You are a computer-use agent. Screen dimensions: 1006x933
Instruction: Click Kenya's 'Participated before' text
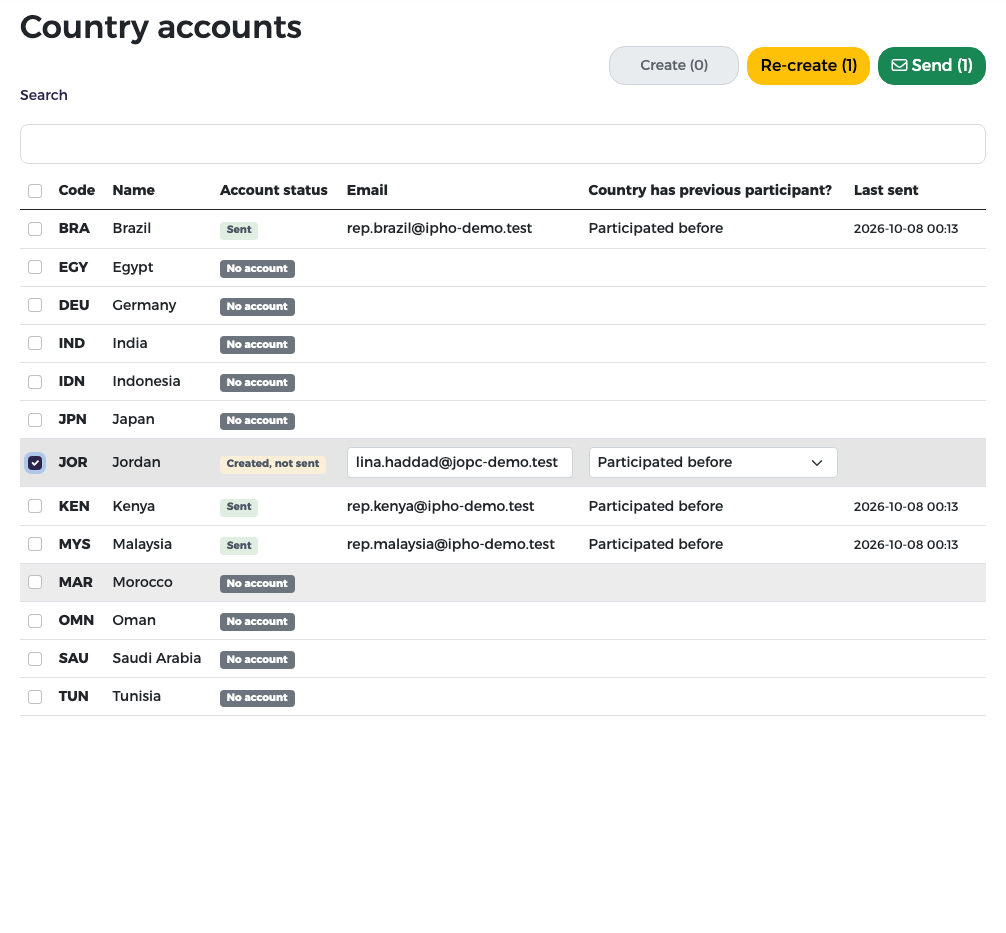click(x=656, y=506)
